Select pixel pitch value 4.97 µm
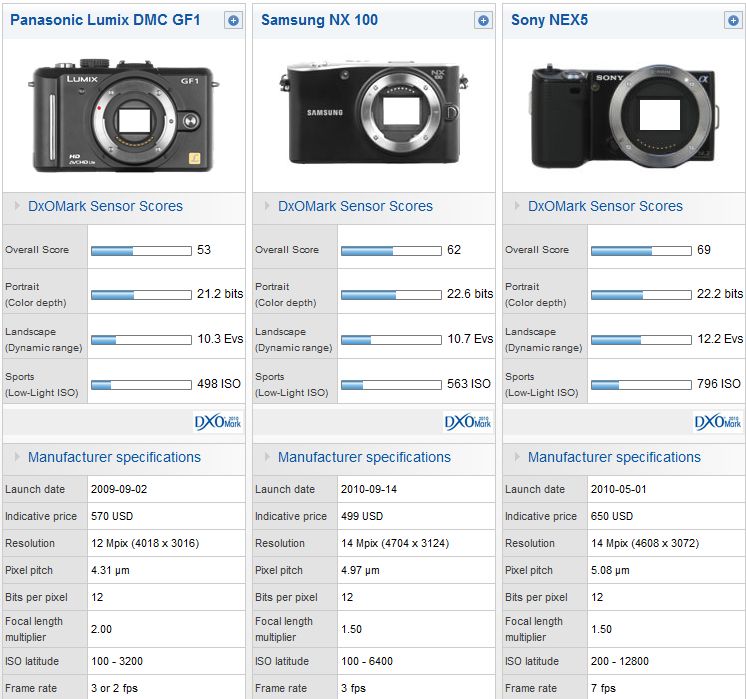746x699 pixels. (360, 571)
